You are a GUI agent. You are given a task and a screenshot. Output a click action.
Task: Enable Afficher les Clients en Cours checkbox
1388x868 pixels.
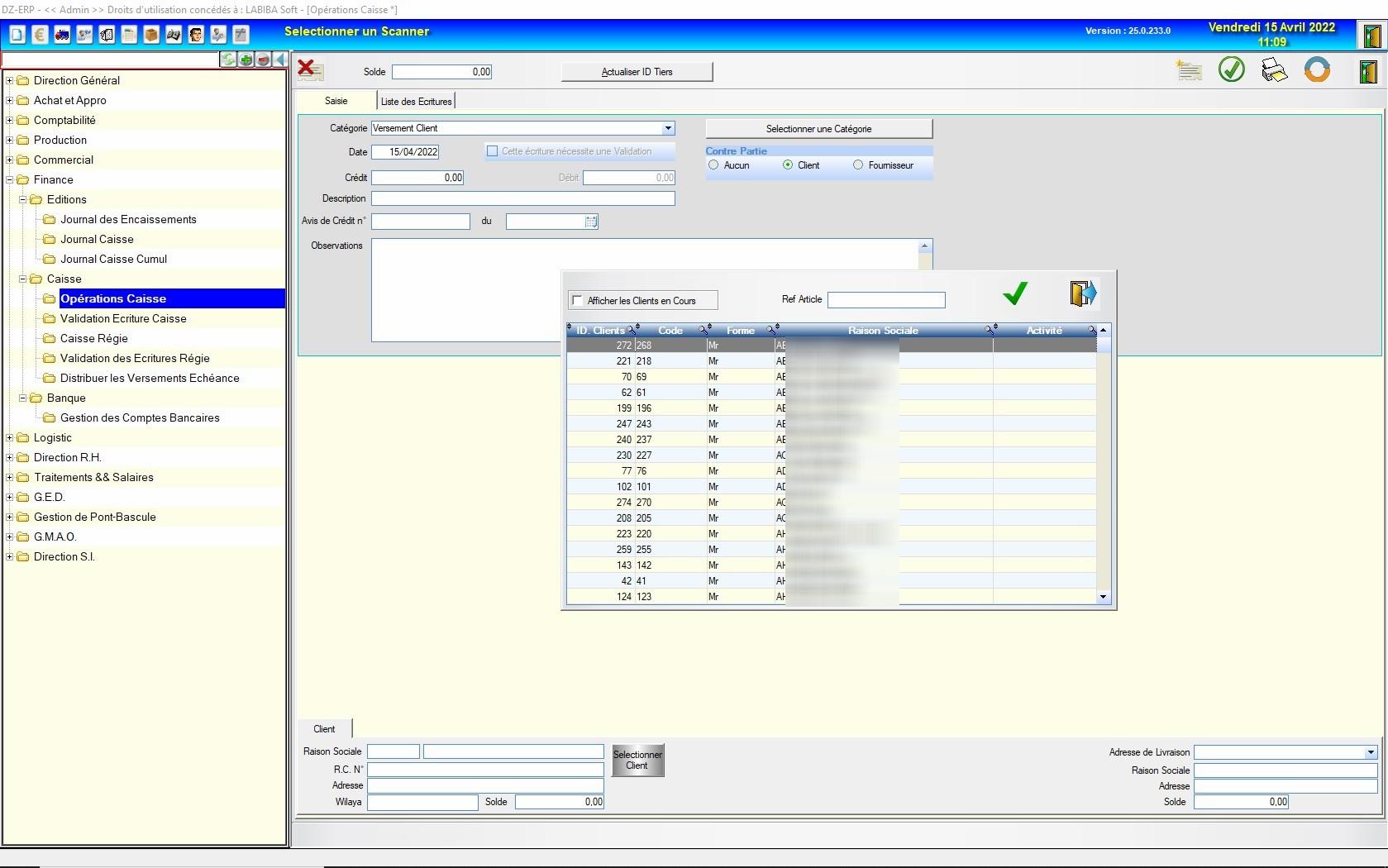point(578,301)
